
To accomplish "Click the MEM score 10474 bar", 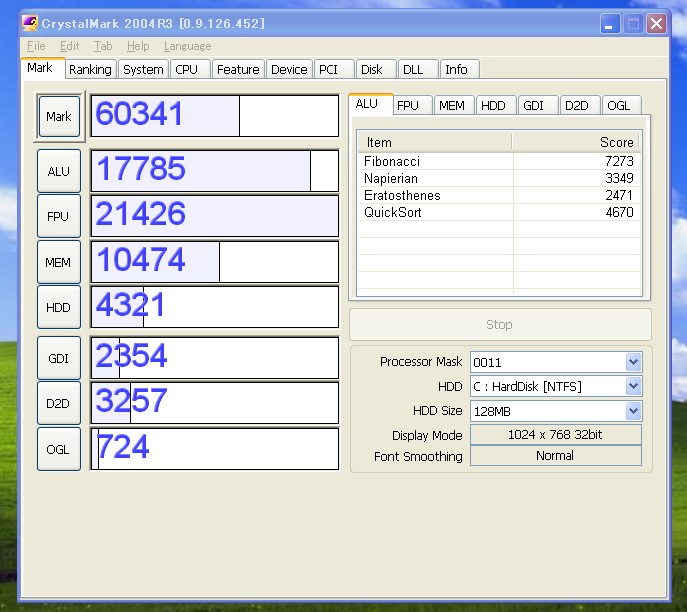I will pos(215,262).
